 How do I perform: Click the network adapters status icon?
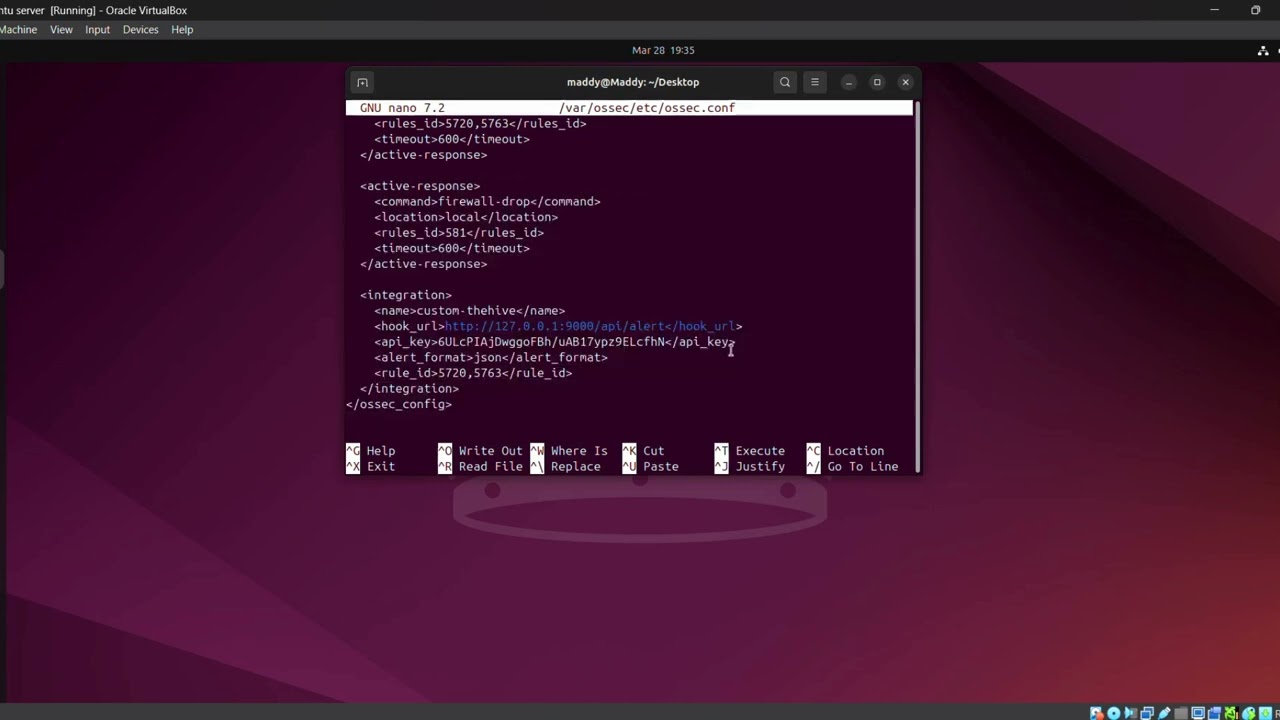(1147, 713)
